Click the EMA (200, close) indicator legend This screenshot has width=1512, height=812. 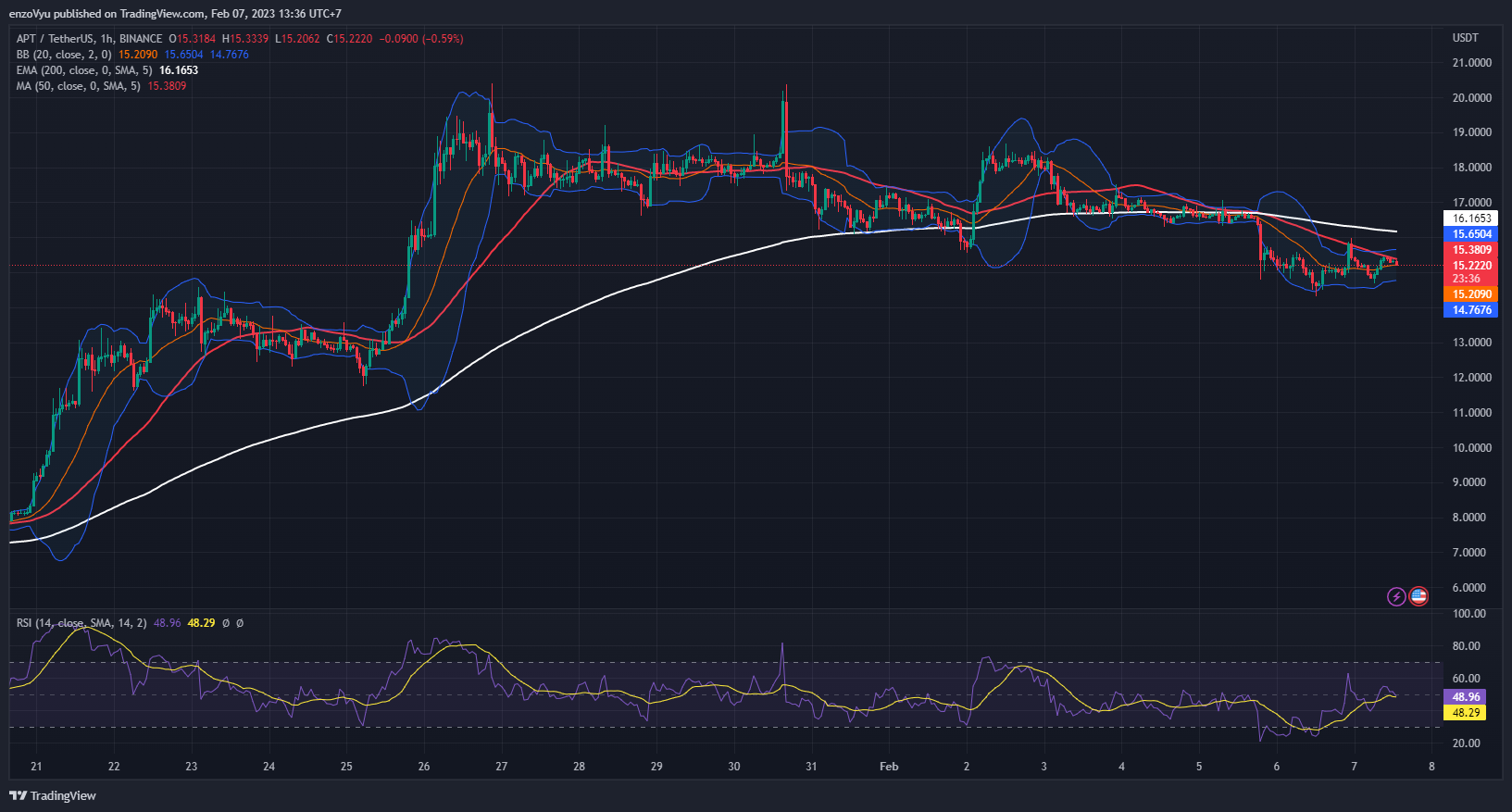coord(84,70)
